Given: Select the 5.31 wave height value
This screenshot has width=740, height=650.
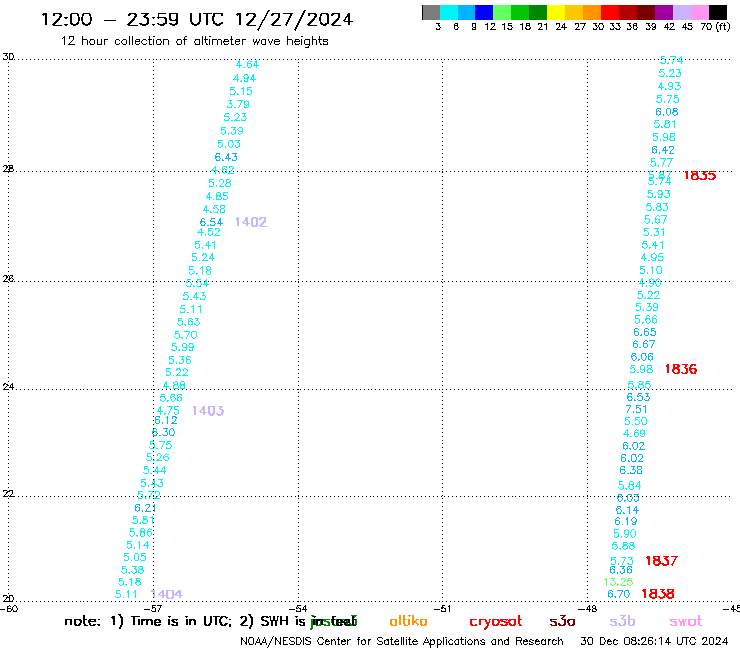Looking at the screenshot, I should [x=654, y=232].
